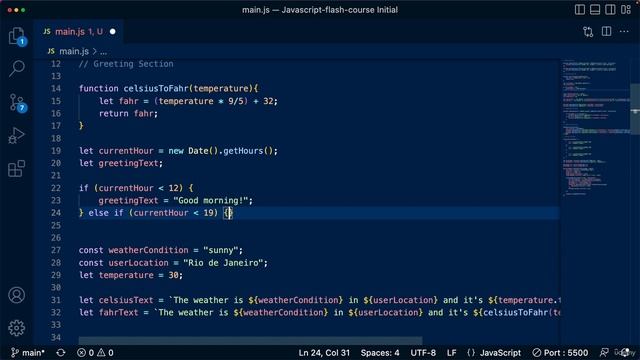Click weatherCondition constant on line 27
The image size is (640, 360).
click(149, 250)
